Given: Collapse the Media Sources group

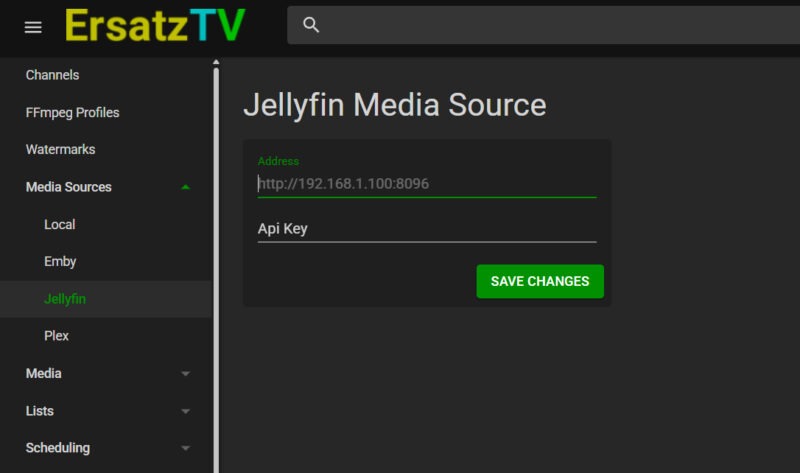Looking at the screenshot, I should pos(106,187).
